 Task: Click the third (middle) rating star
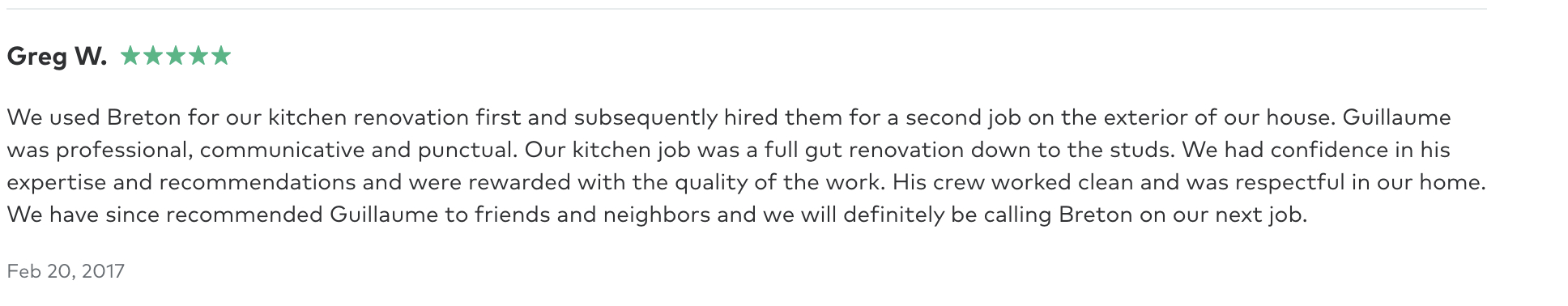176,56
